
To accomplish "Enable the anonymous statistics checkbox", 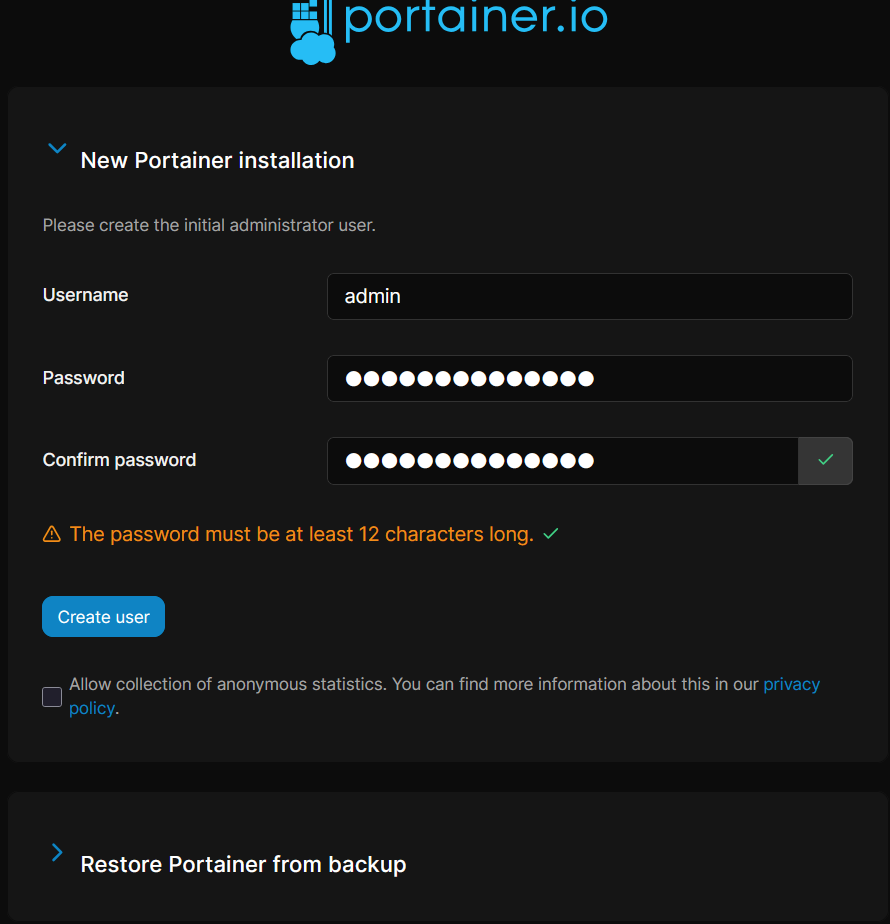I will 52,697.
